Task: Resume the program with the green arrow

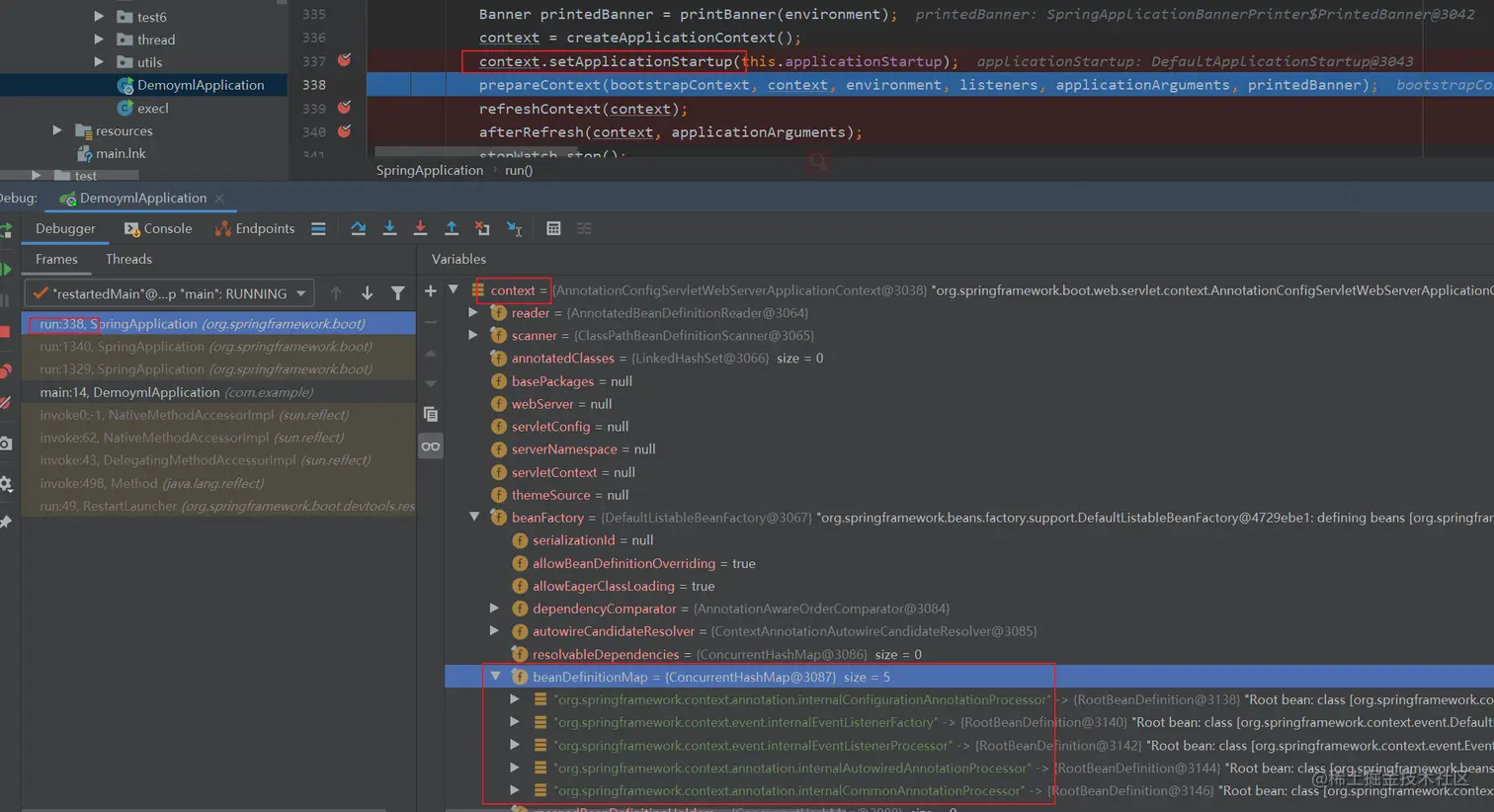Action: pyautogui.click(x=5, y=269)
